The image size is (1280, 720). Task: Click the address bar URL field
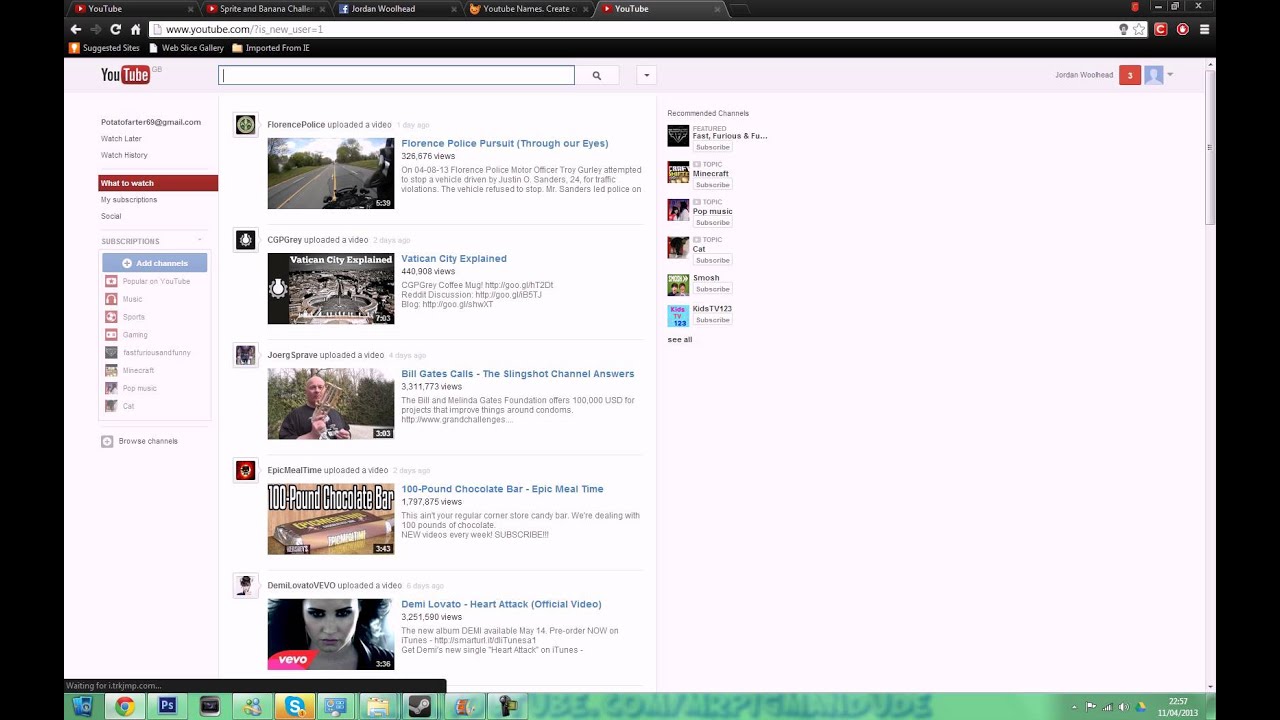click(x=640, y=29)
